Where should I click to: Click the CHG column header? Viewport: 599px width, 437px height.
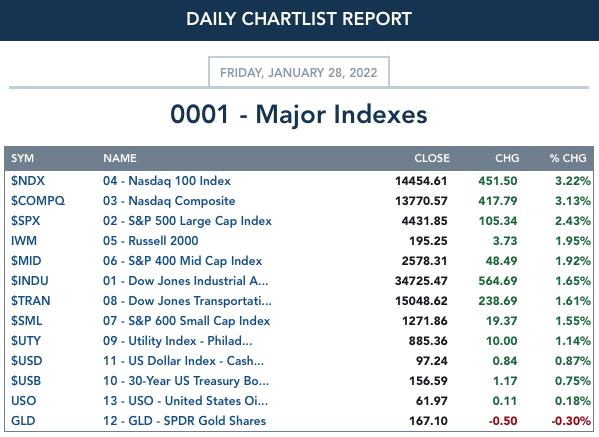507,158
